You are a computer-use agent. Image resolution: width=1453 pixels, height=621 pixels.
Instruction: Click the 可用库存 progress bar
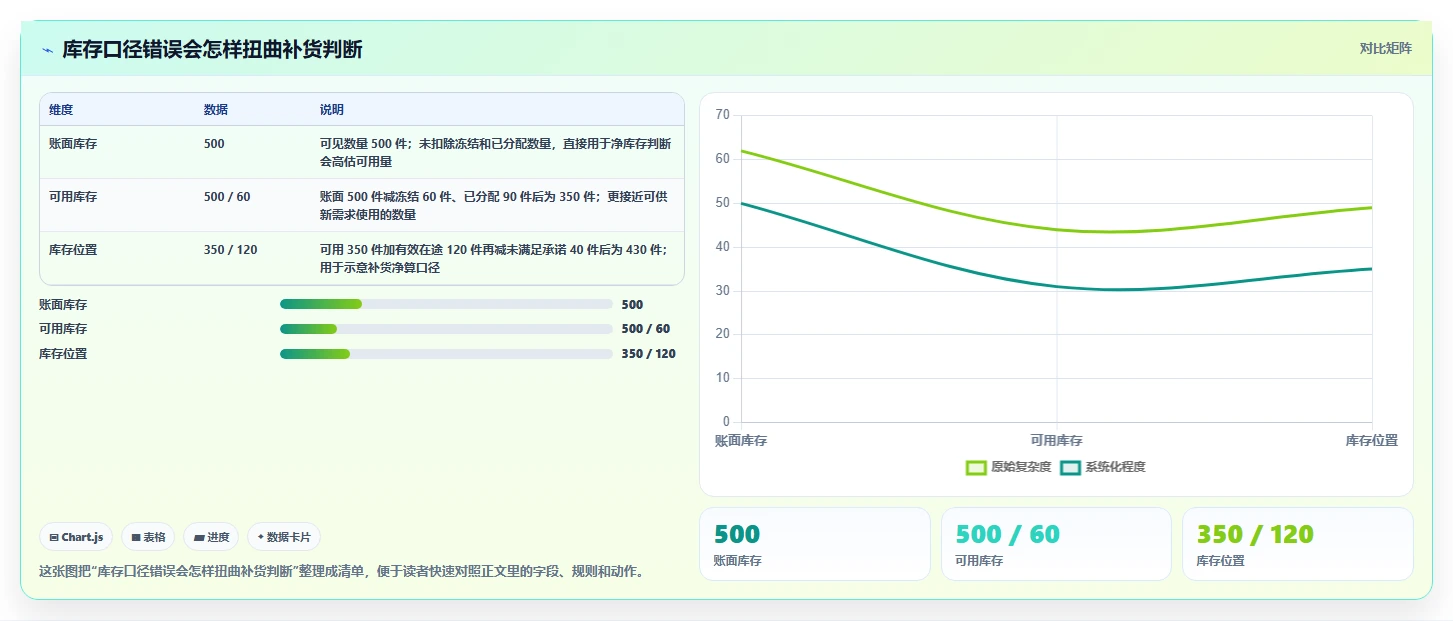tap(446, 329)
